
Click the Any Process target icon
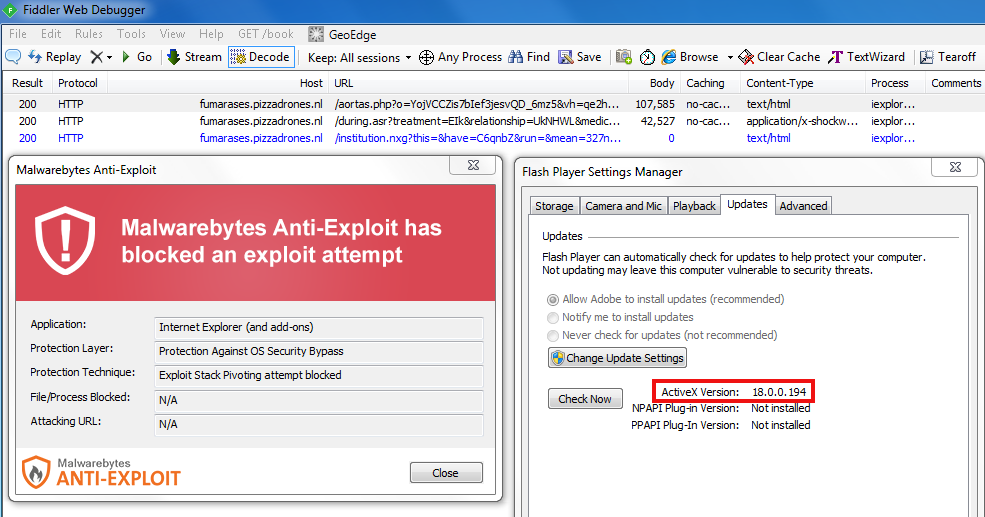point(426,57)
